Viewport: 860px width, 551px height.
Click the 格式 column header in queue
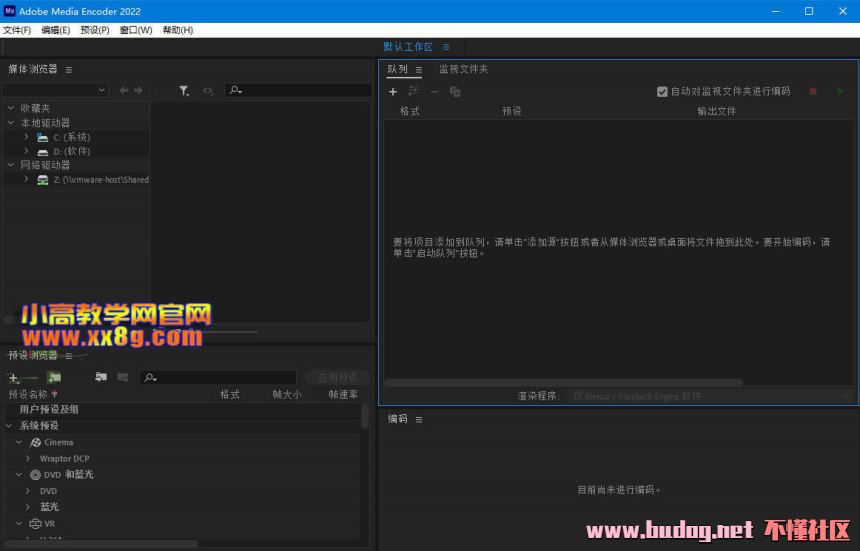(x=410, y=111)
